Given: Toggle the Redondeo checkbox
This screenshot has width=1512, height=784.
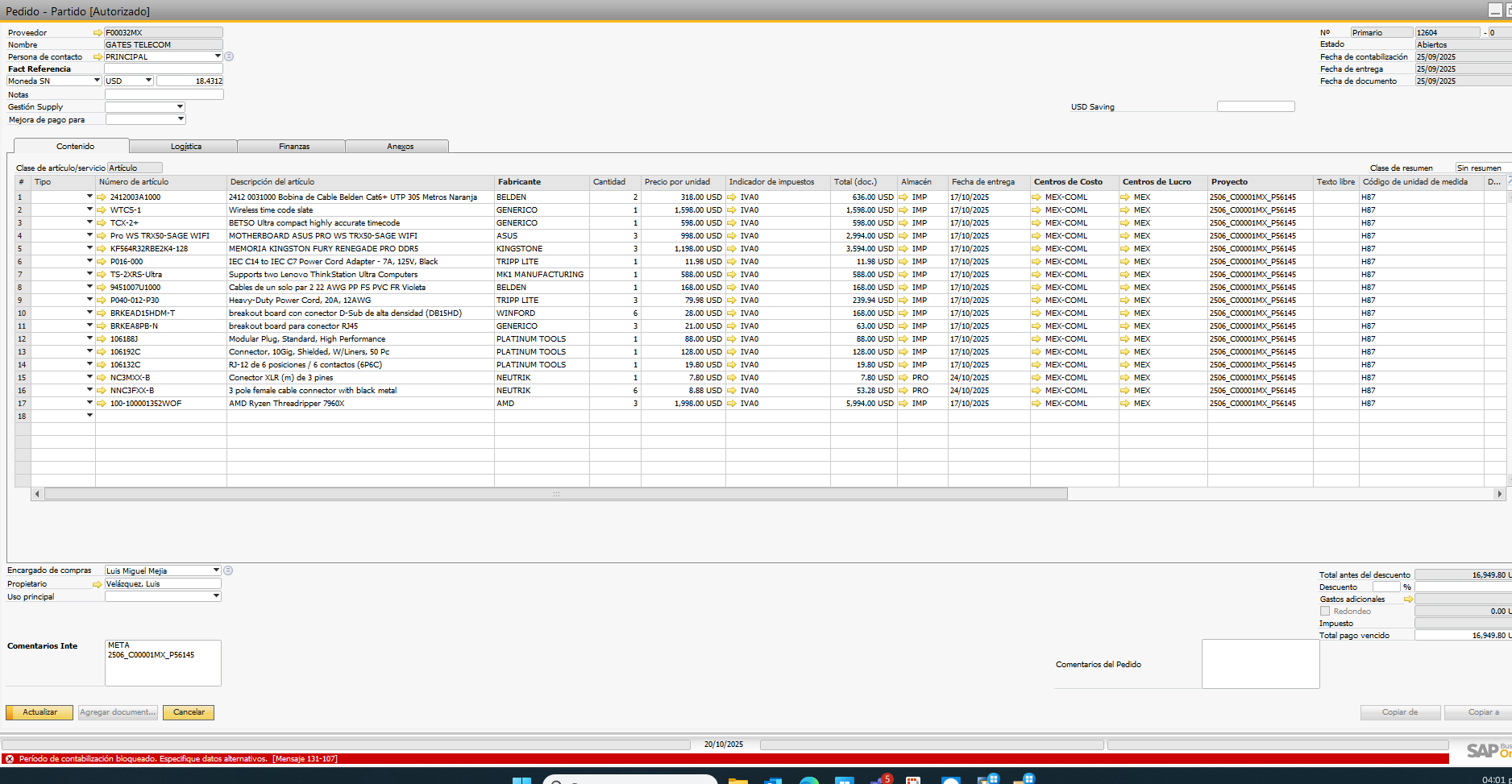Looking at the screenshot, I should point(1325,612).
